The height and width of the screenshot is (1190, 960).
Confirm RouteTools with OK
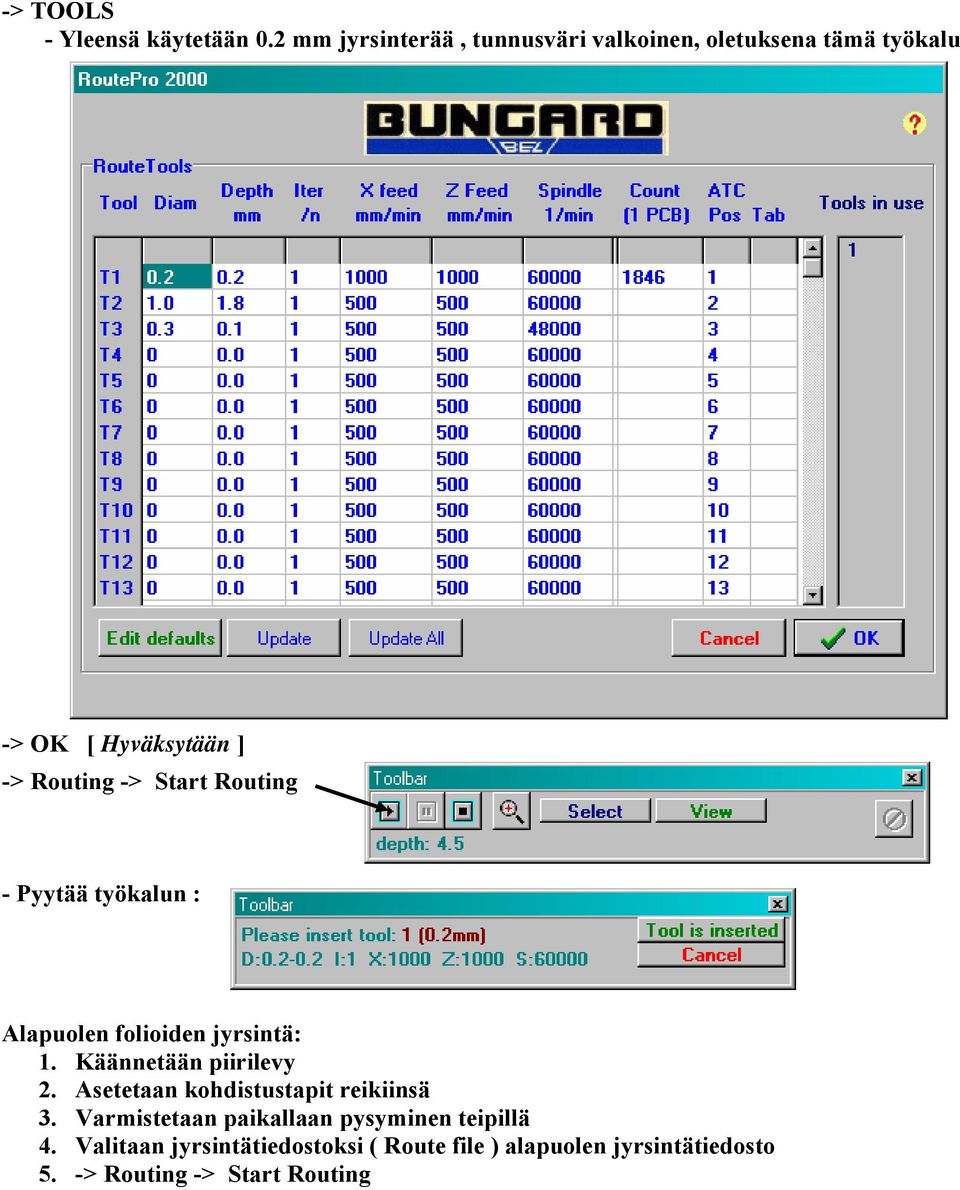(849, 638)
